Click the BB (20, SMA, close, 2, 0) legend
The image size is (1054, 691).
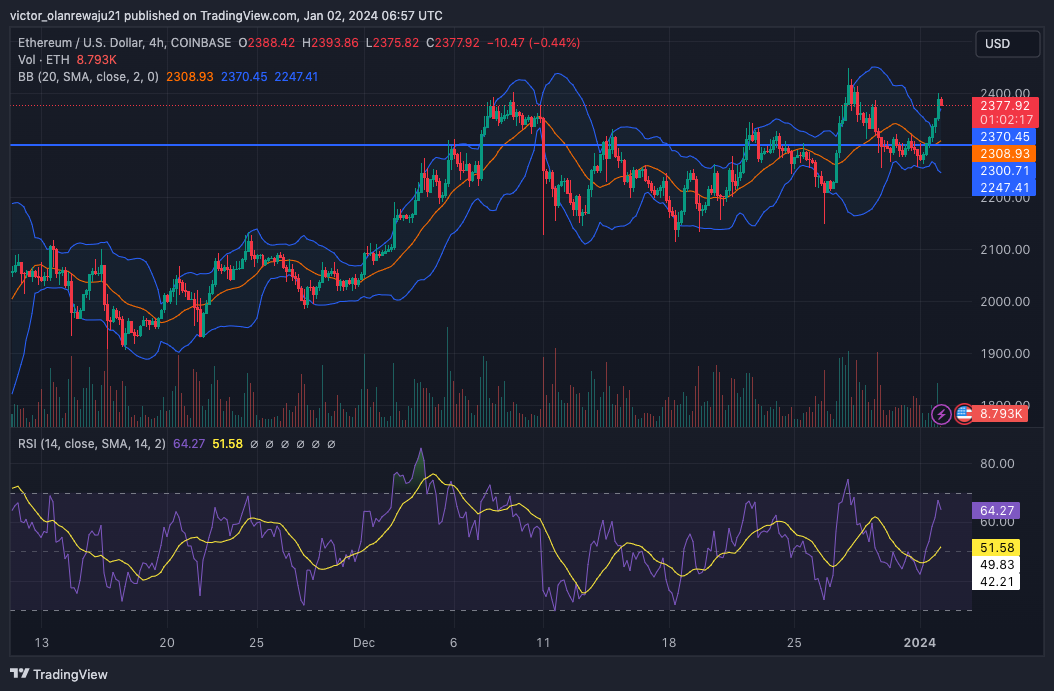click(x=88, y=77)
